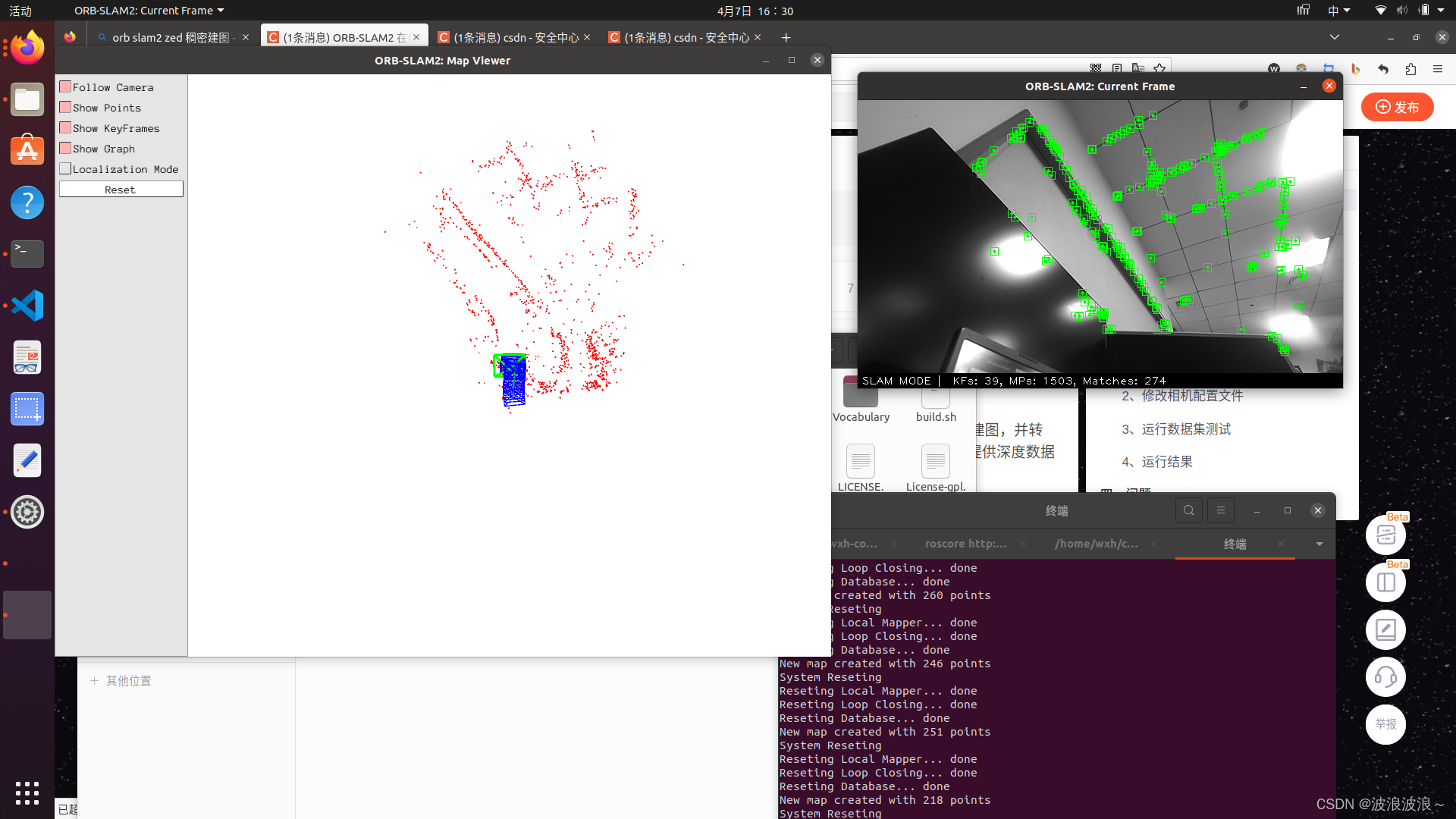Image resolution: width=1456 pixels, height=819 pixels.
Task: Expand the terminal tab list dropdown
Action: tap(1319, 544)
